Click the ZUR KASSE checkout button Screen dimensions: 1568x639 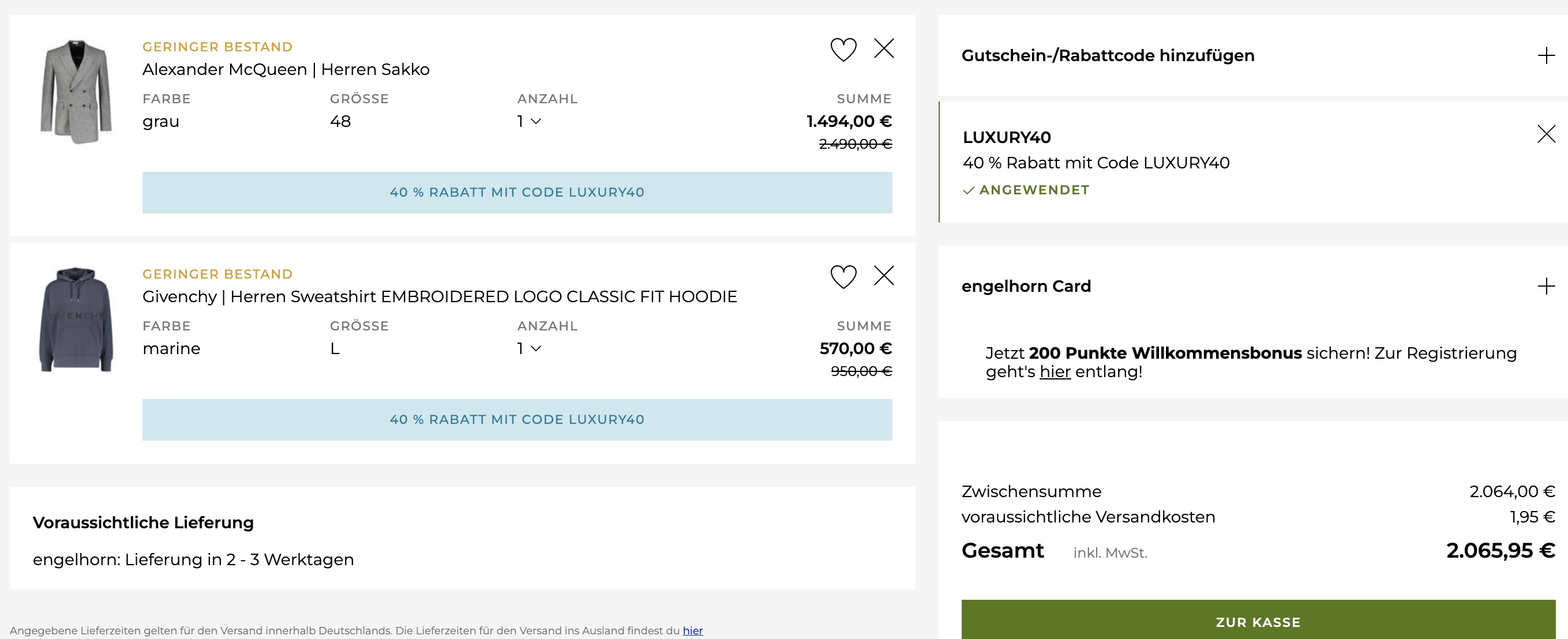[1258, 621]
